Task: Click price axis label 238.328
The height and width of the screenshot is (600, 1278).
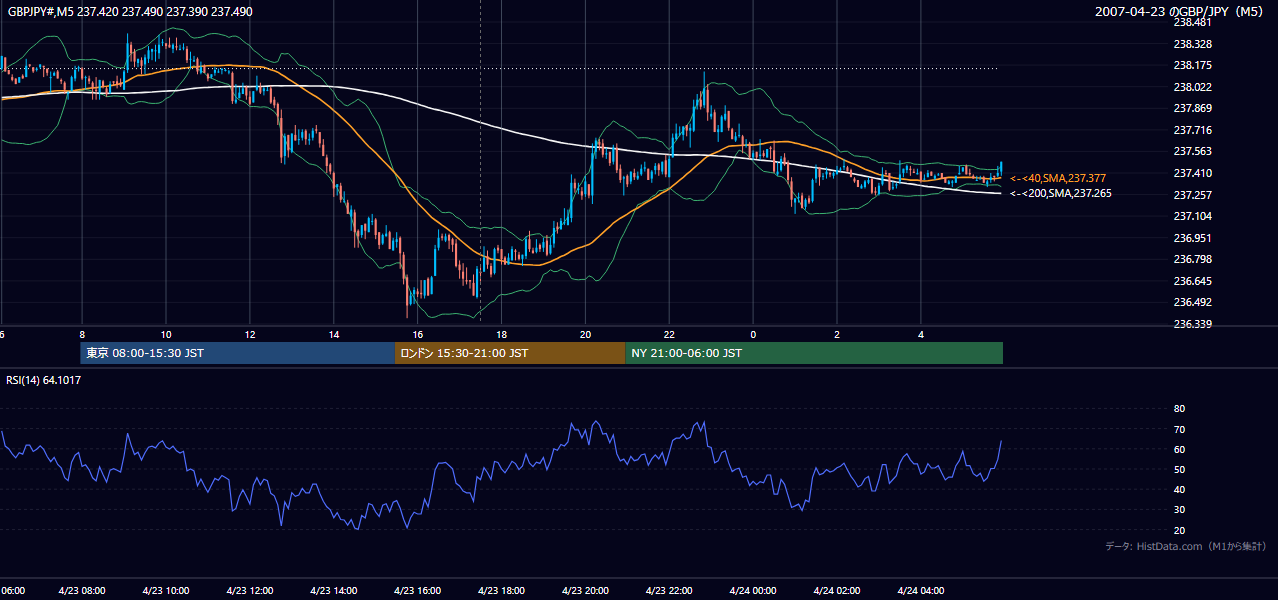Action: (1192, 44)
